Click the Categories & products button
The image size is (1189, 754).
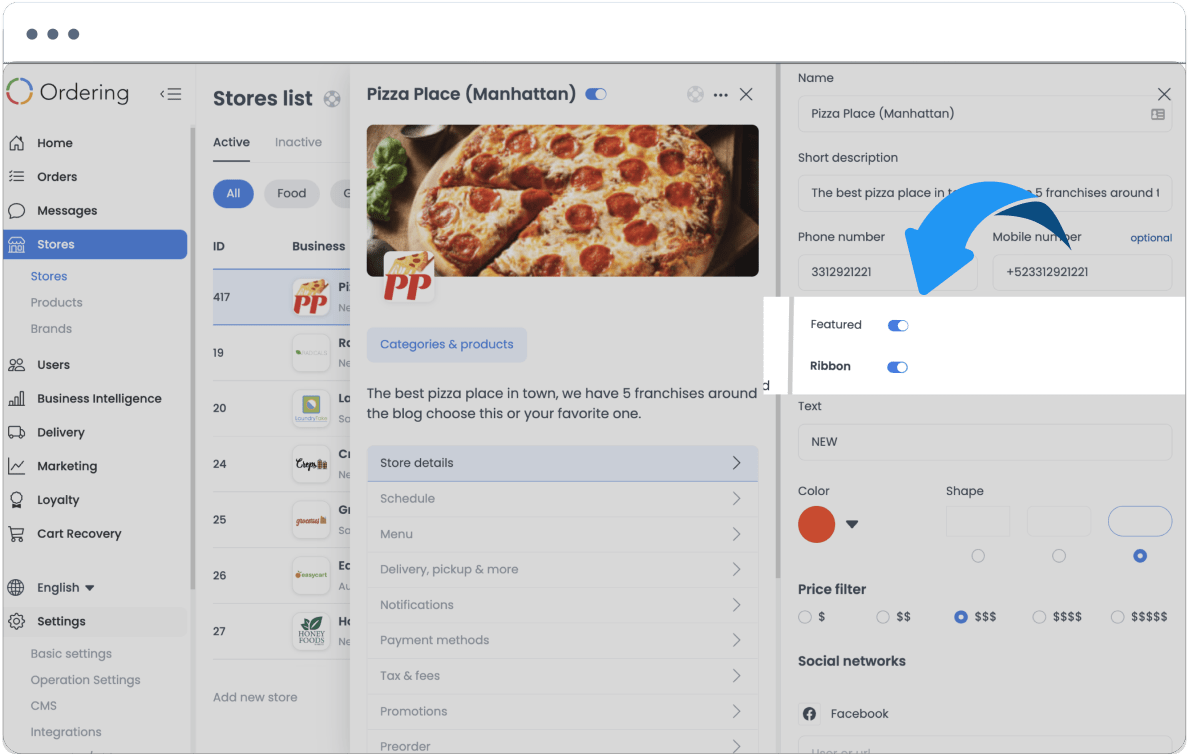pyautogui.click(x=447, y=344)
